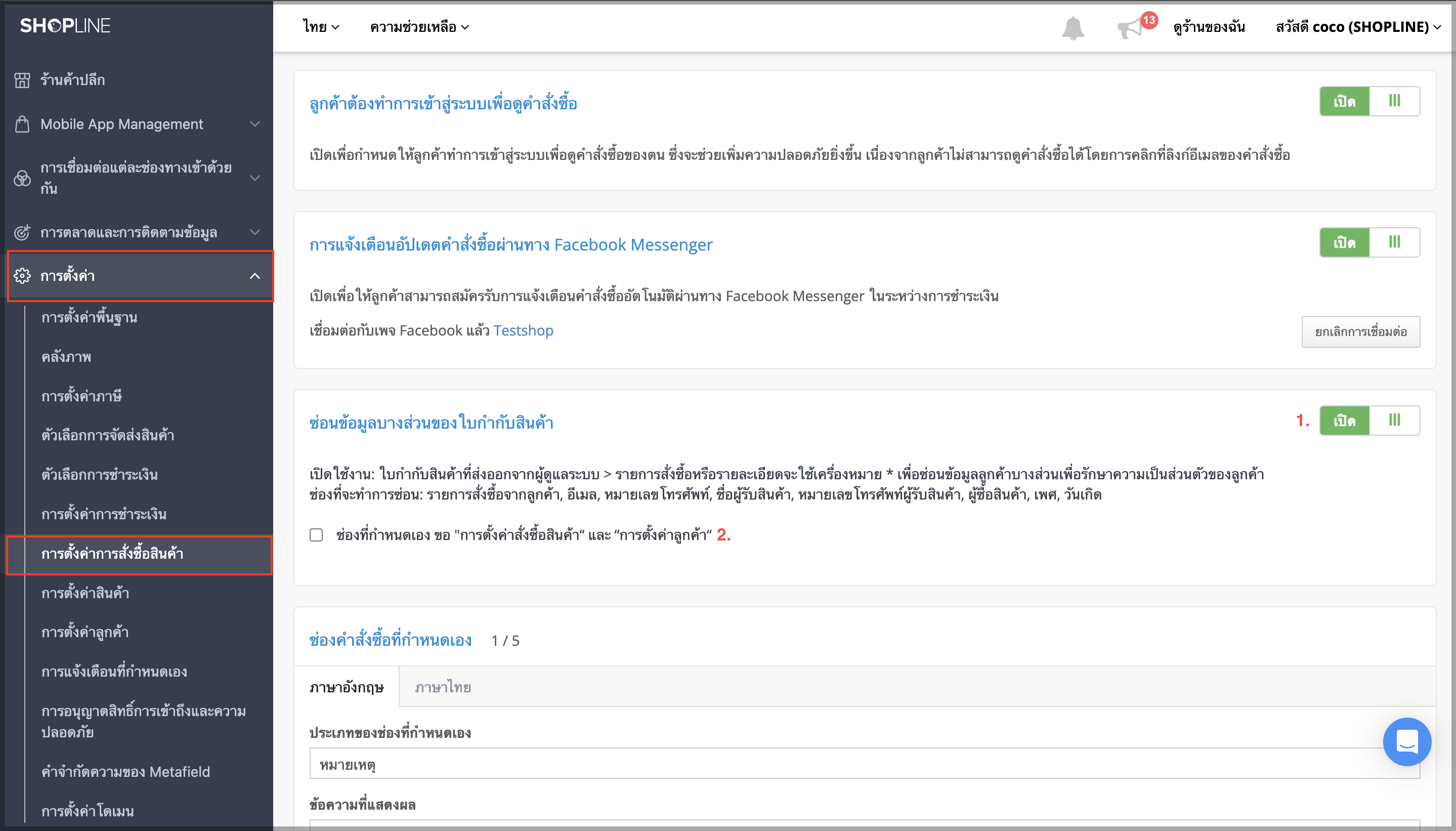Click การแจ้งเตือนอัปเดตคำสั่งซื้อผ่านทาง Facebook Messenger heading
Image resolution: width=1456 pixels, height=831 pixels.
click(510, 245)
